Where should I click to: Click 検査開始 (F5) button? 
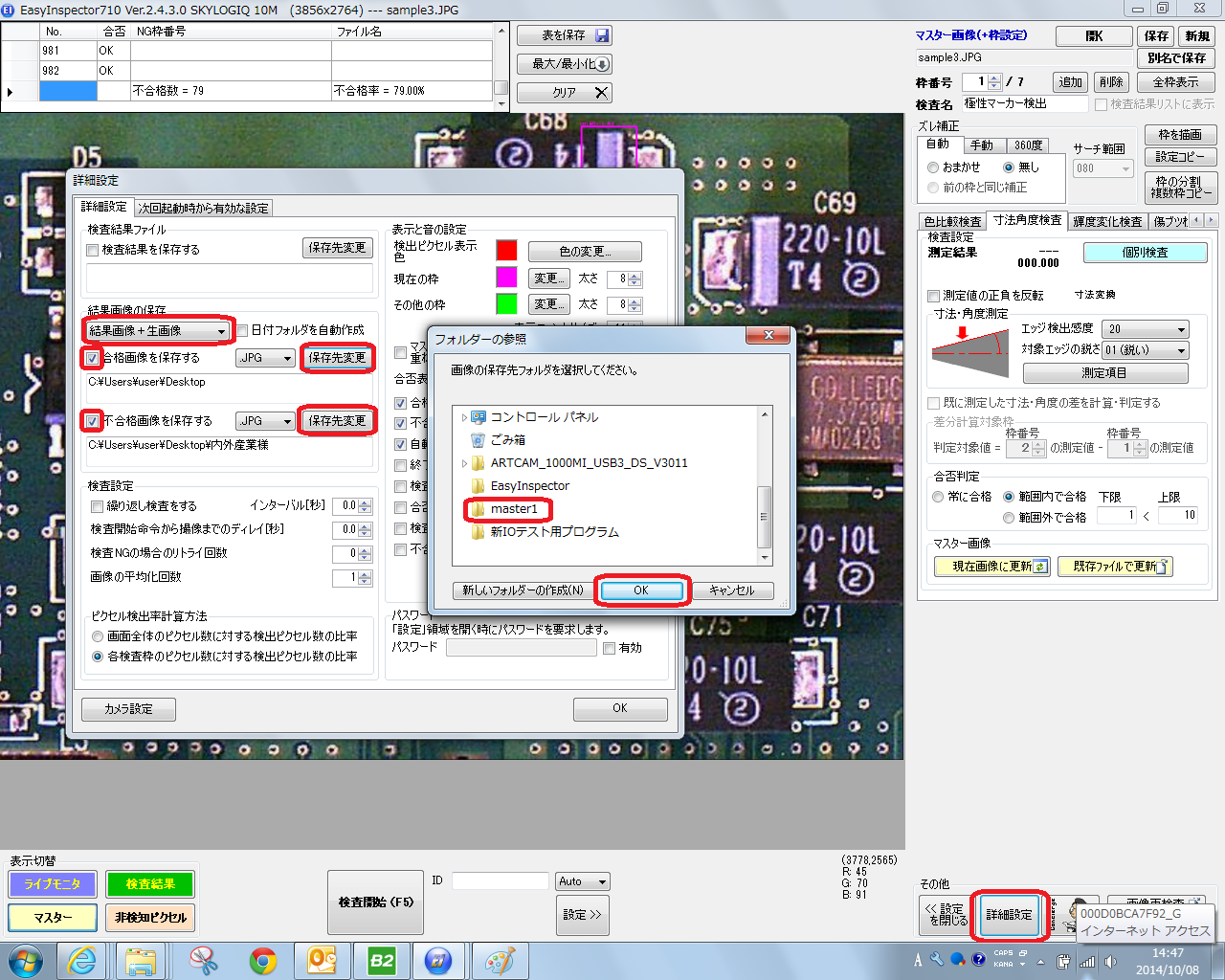pyautogui.click(x=375, y=902)
